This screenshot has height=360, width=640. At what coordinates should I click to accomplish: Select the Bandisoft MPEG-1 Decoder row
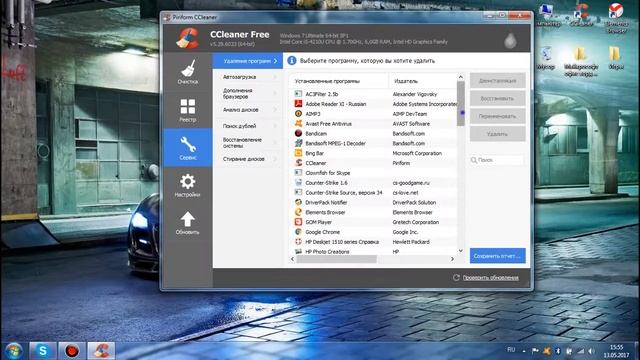(373, 143)
